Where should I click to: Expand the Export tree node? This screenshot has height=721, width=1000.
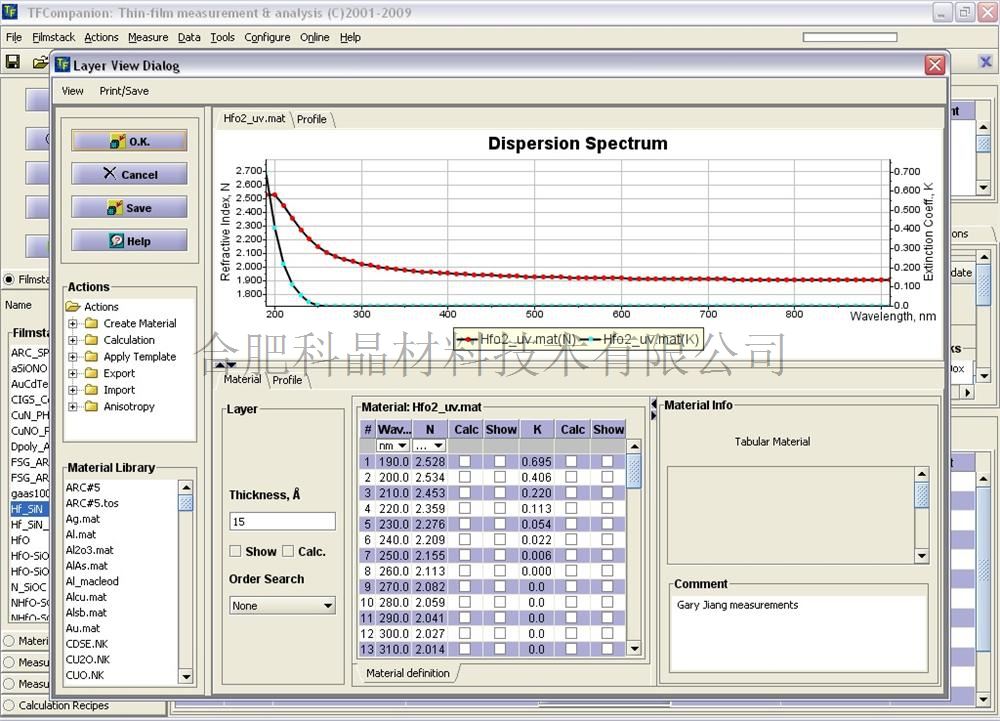(73, 373)
